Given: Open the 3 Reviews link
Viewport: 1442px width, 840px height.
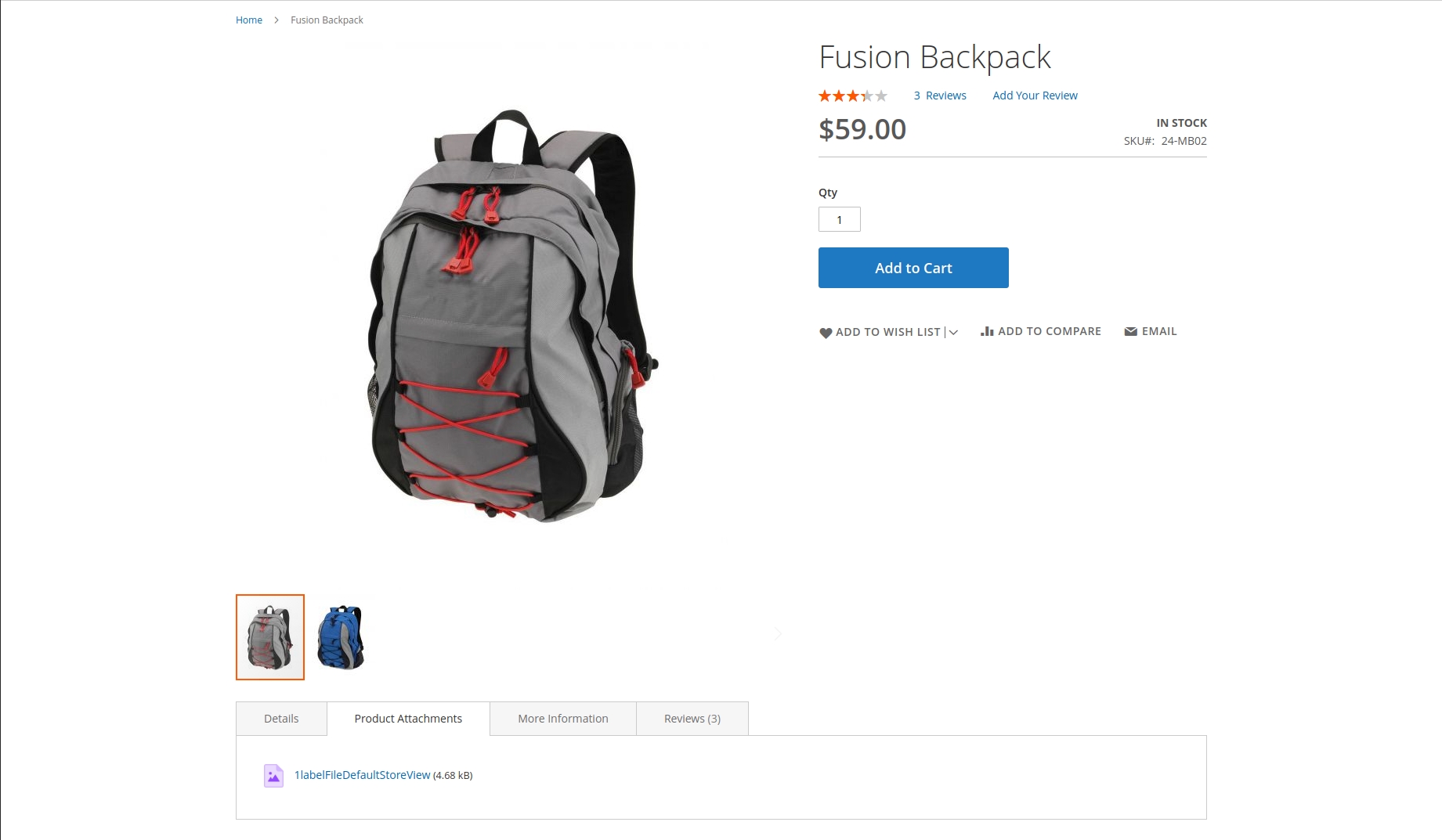Looking at the screenshot, I should pos(940,96).
